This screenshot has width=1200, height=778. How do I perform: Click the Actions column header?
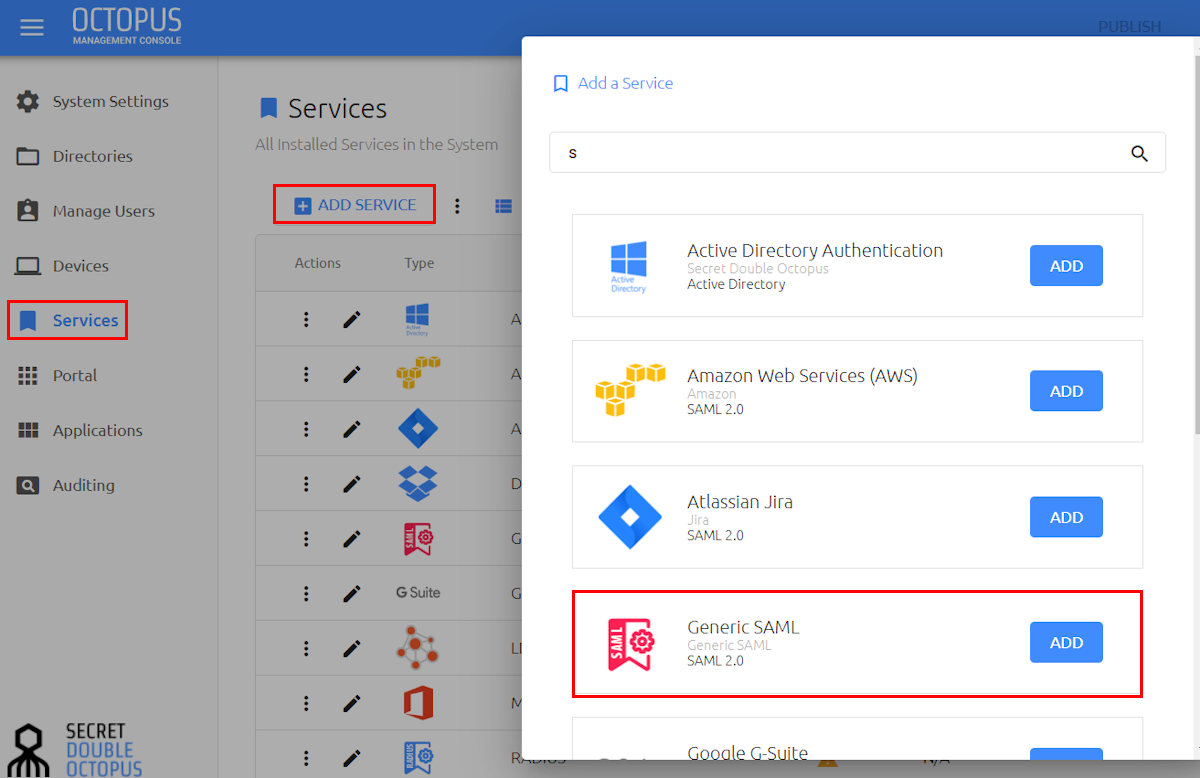click(317, 263)
